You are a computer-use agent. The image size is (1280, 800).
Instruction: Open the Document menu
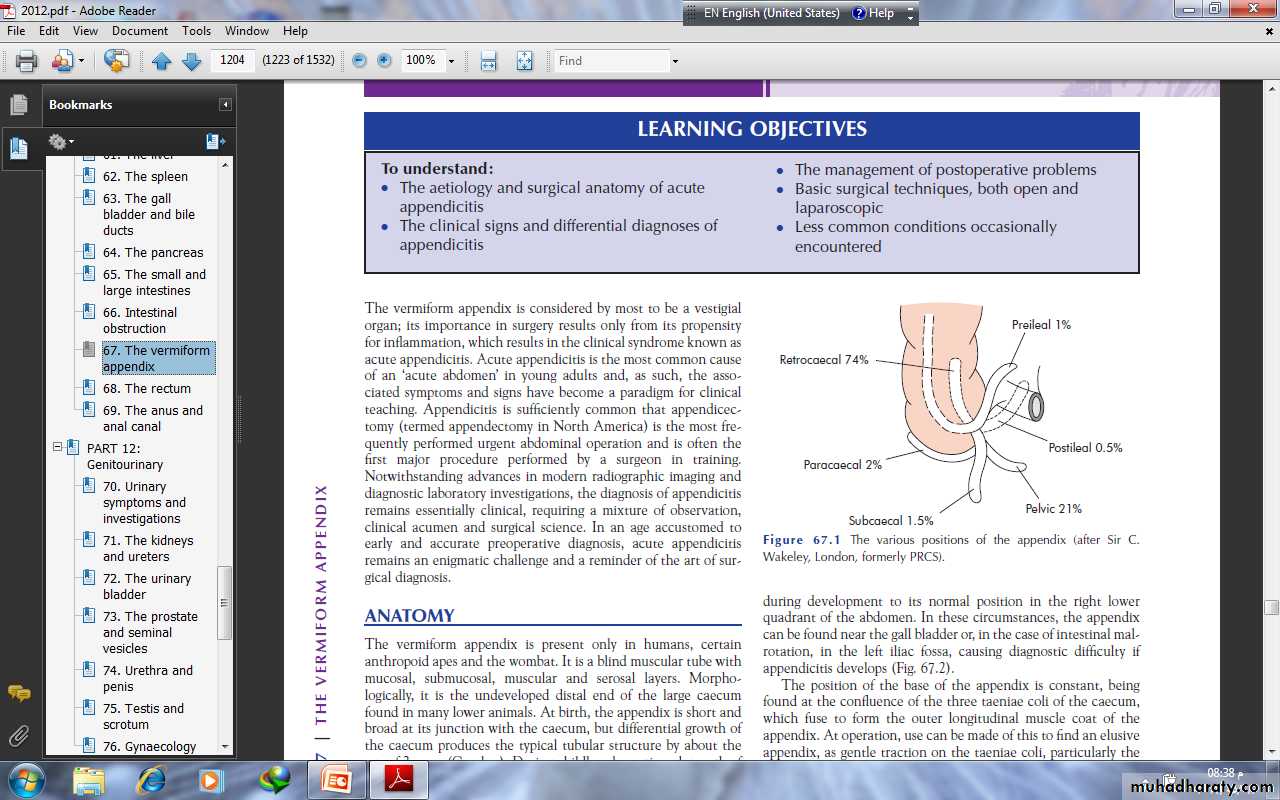click(x=140, y=31)
